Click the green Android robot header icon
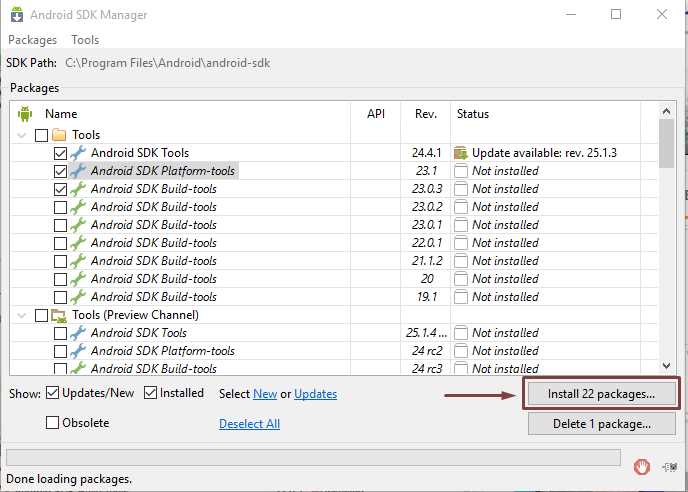 25,114
